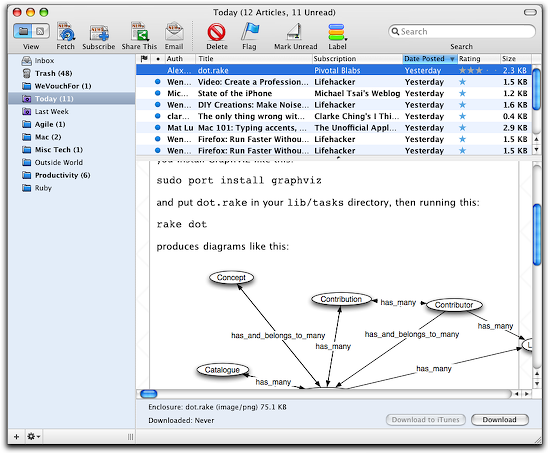550x454 pixels.
Task: Open the Misc Tech (1) folder
Action: pyautogui.click(x=72, y=150)
